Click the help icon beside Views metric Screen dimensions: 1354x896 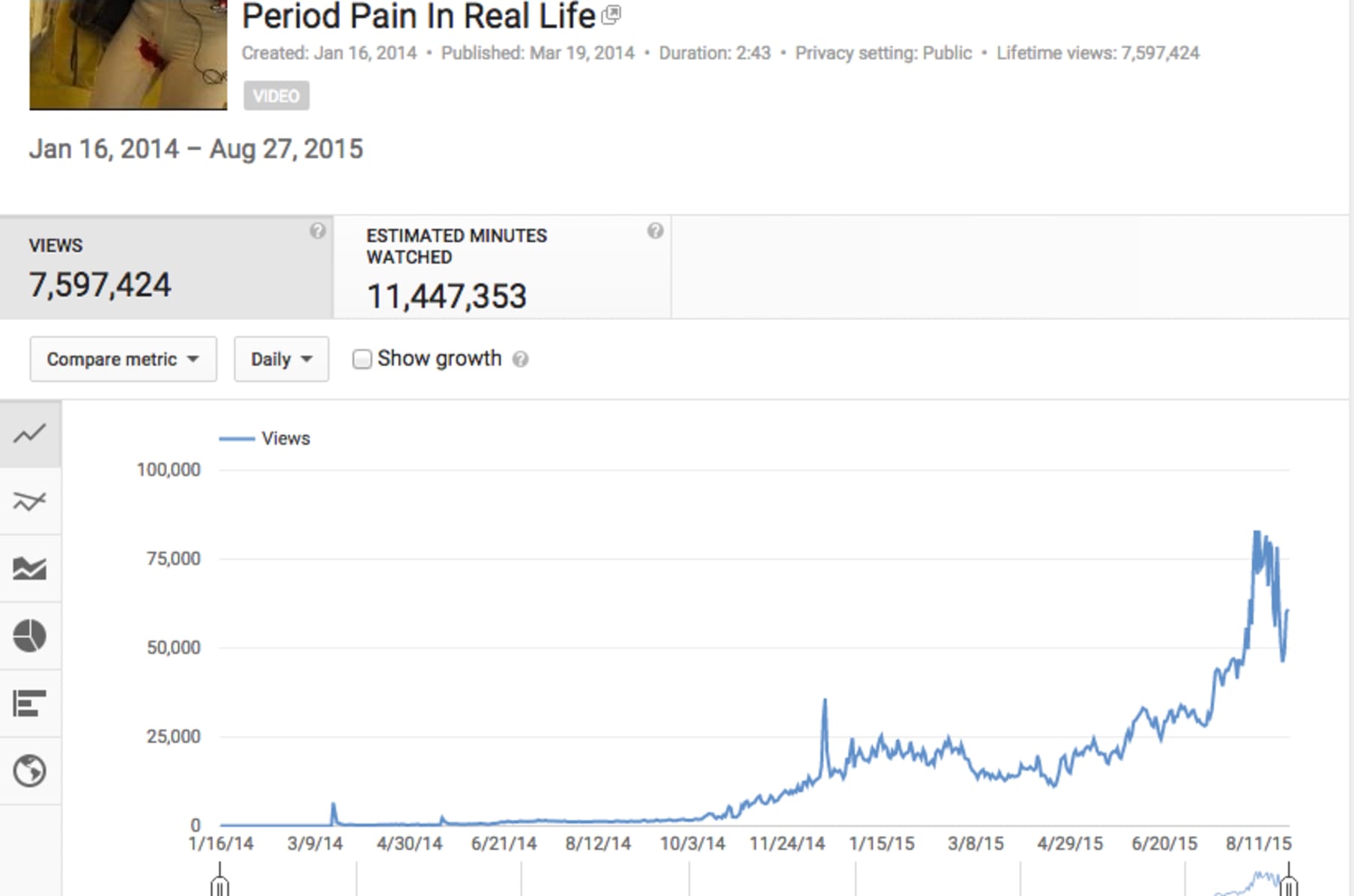(x=318, y=231)
